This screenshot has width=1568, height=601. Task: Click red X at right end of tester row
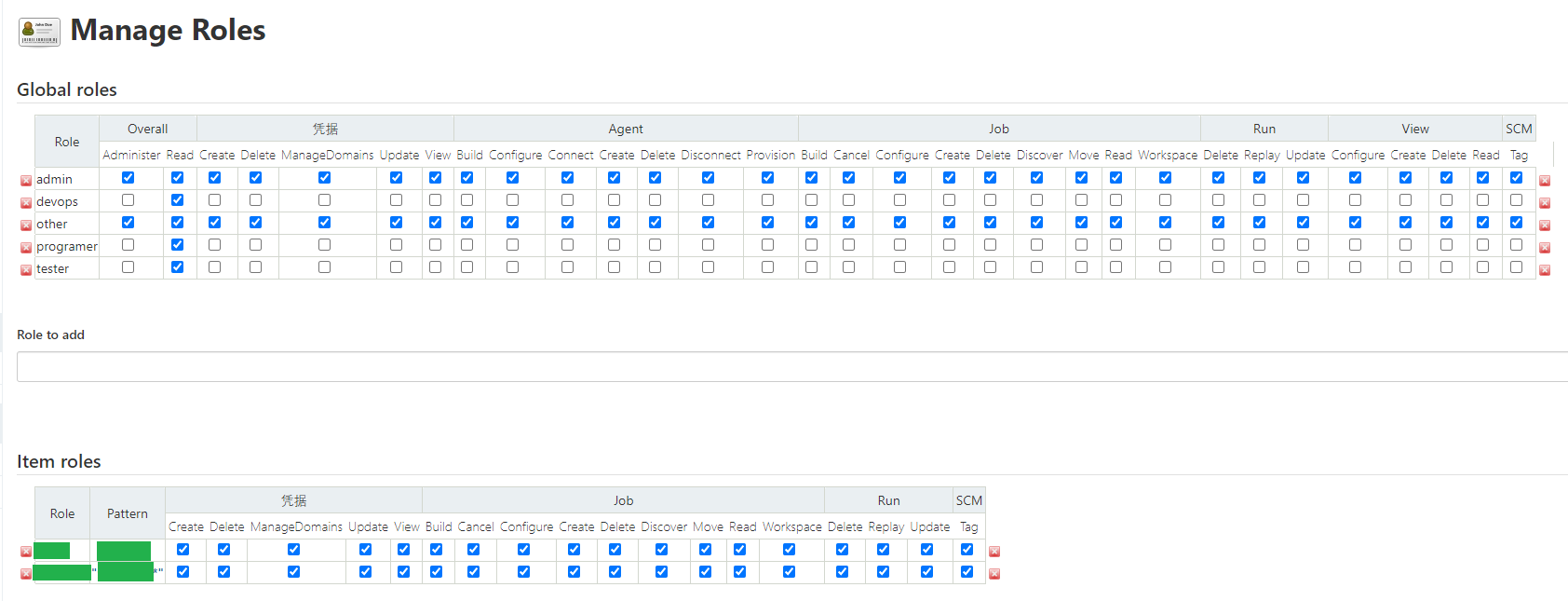tap(1545, 270)
